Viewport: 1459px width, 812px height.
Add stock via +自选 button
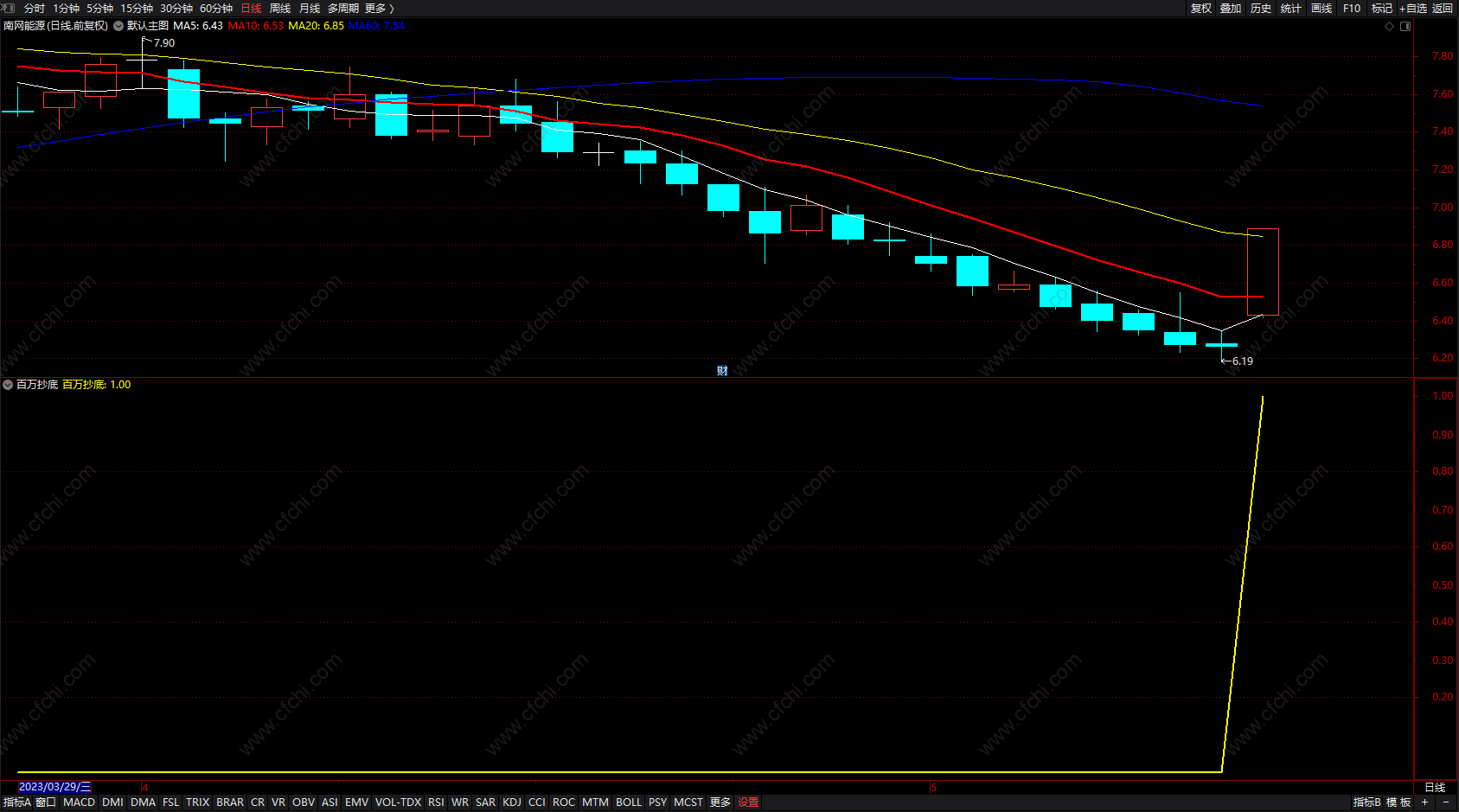click(x=1413, y=9)
